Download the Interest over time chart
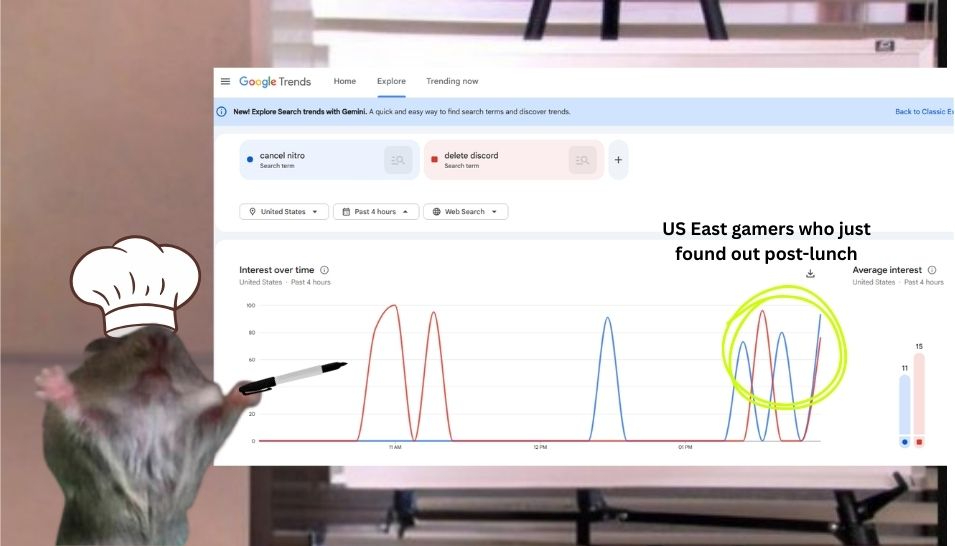This screenshot has height=546, width=955. pos(810,274)
